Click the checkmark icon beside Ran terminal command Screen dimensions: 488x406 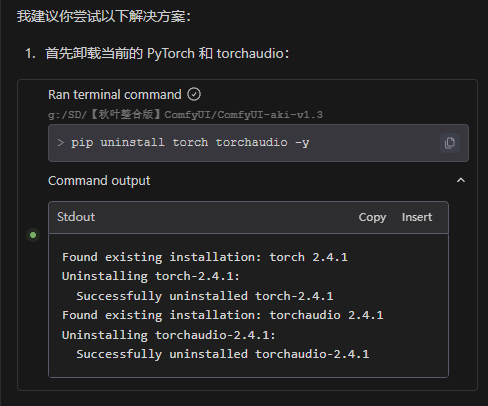pyautogui.click(x=194, y=94)
